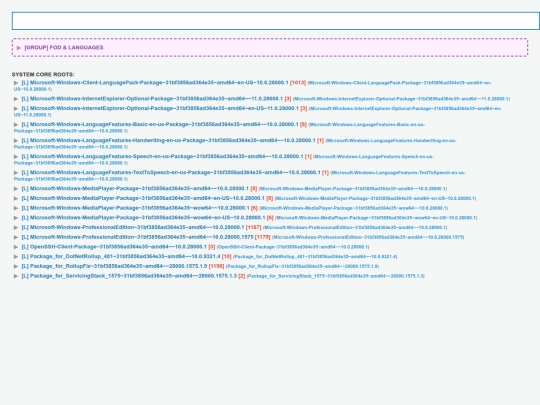Click the red [1167] count
This screenshot has width=540, height=405.
[x=253, y=227]
